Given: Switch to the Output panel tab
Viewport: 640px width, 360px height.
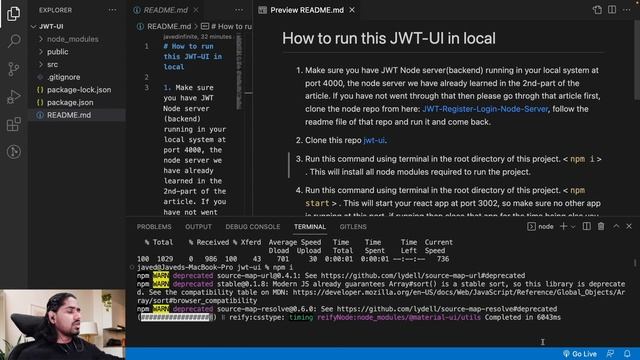Looking at the screenshot, I should tap(198, 227).
